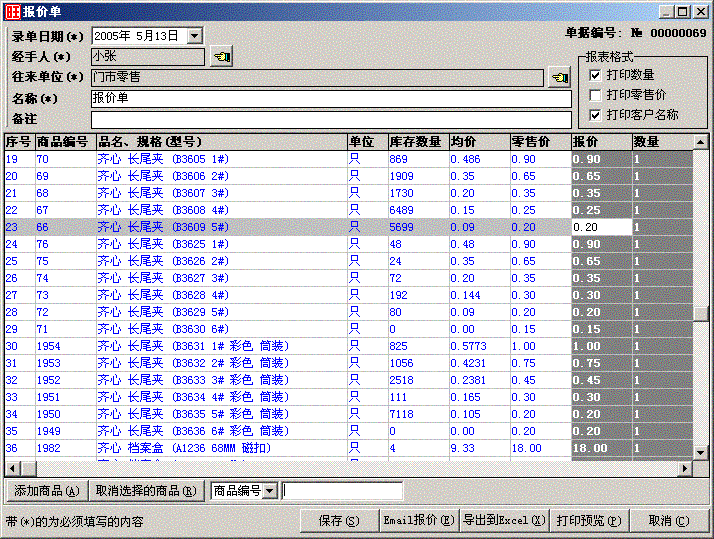
Task: Toggle the 打印数量 checkbox
Action: point(595,75)
